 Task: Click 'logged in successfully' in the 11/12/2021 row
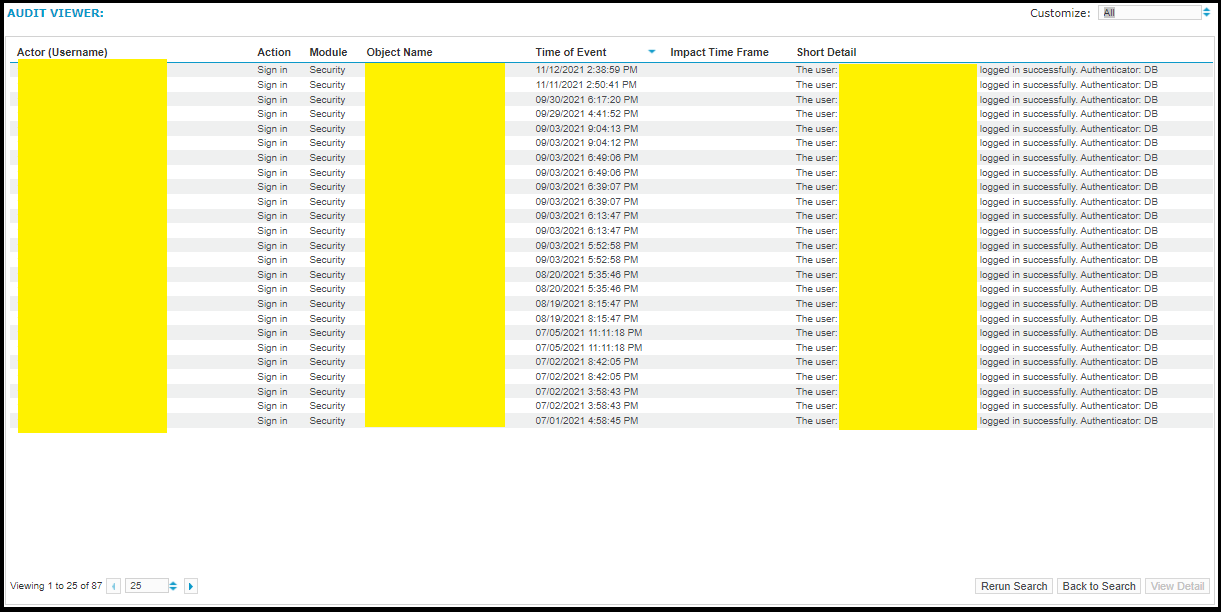tap(1028, 70)
